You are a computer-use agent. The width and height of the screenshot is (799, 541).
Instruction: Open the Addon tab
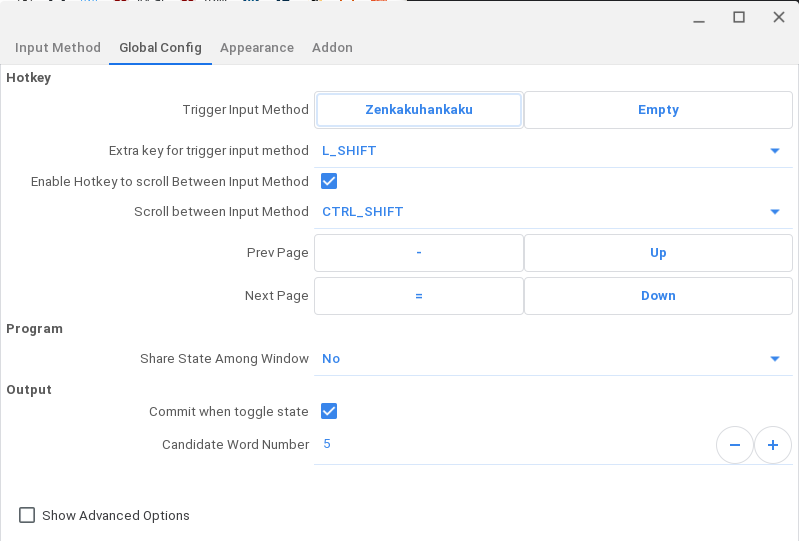tap(332, 47)
